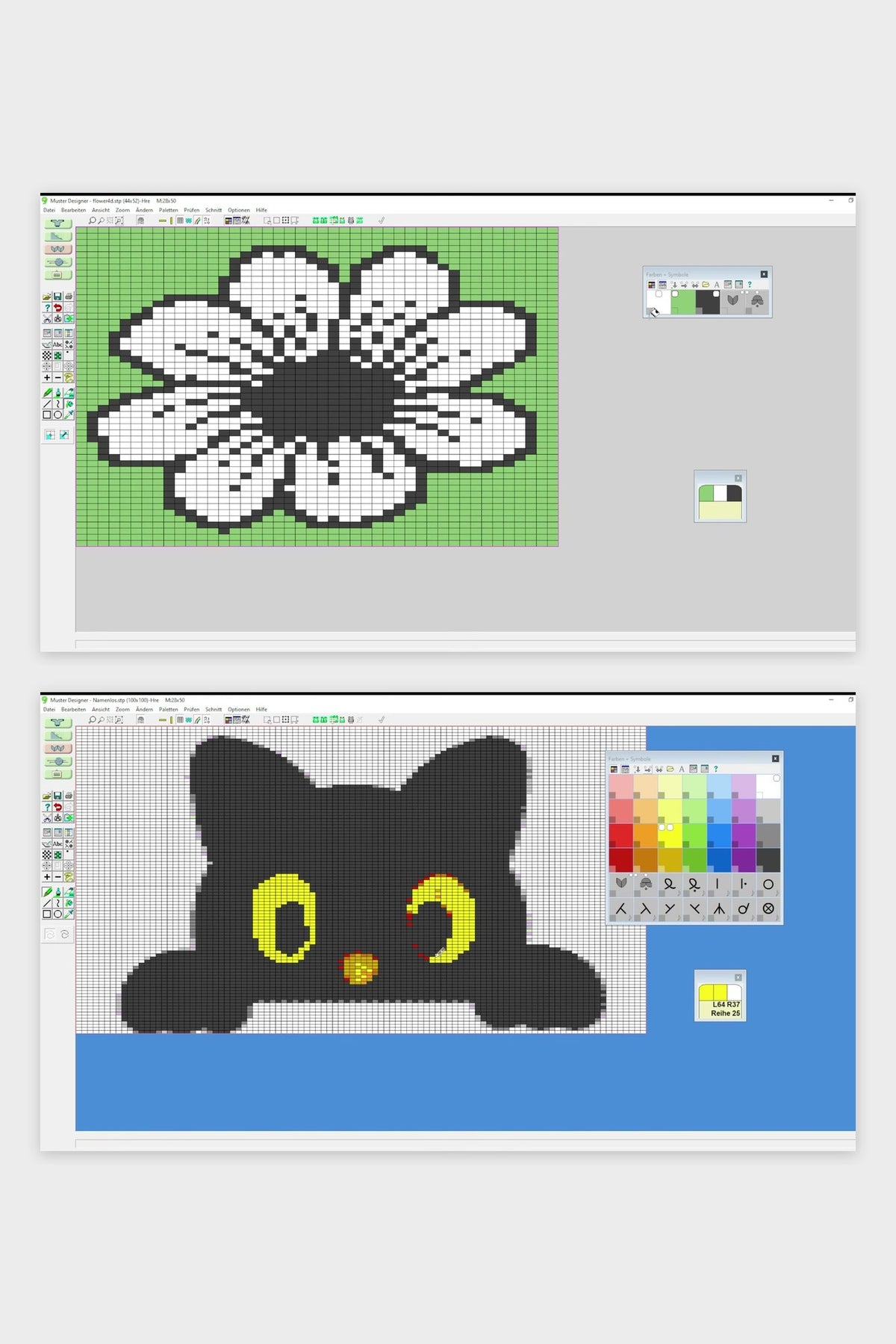Select the circle shape tool in flower4d window

57,415
